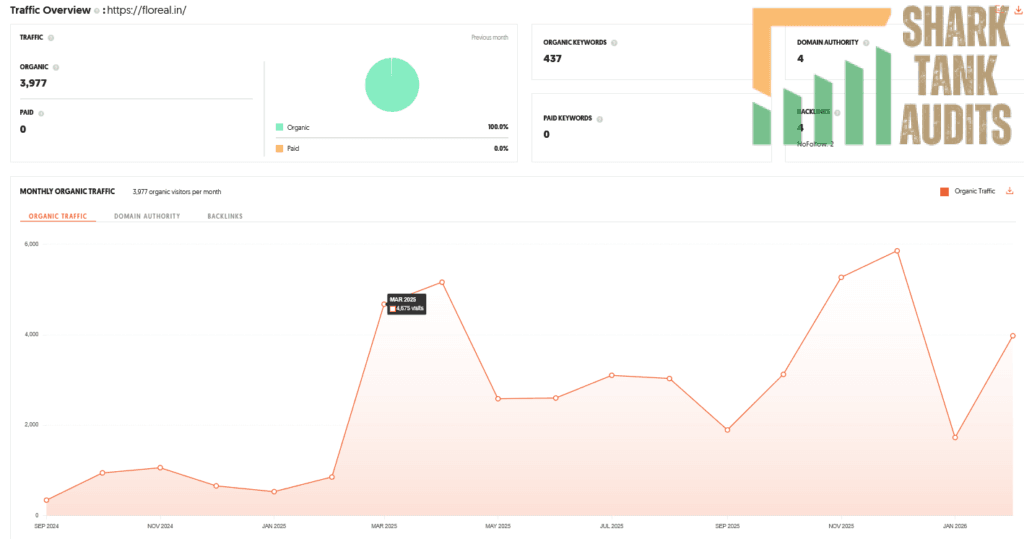Select the Oct 2025 data point
Viewport: 1024px width, 539px height.
click(x=783, y=375)
